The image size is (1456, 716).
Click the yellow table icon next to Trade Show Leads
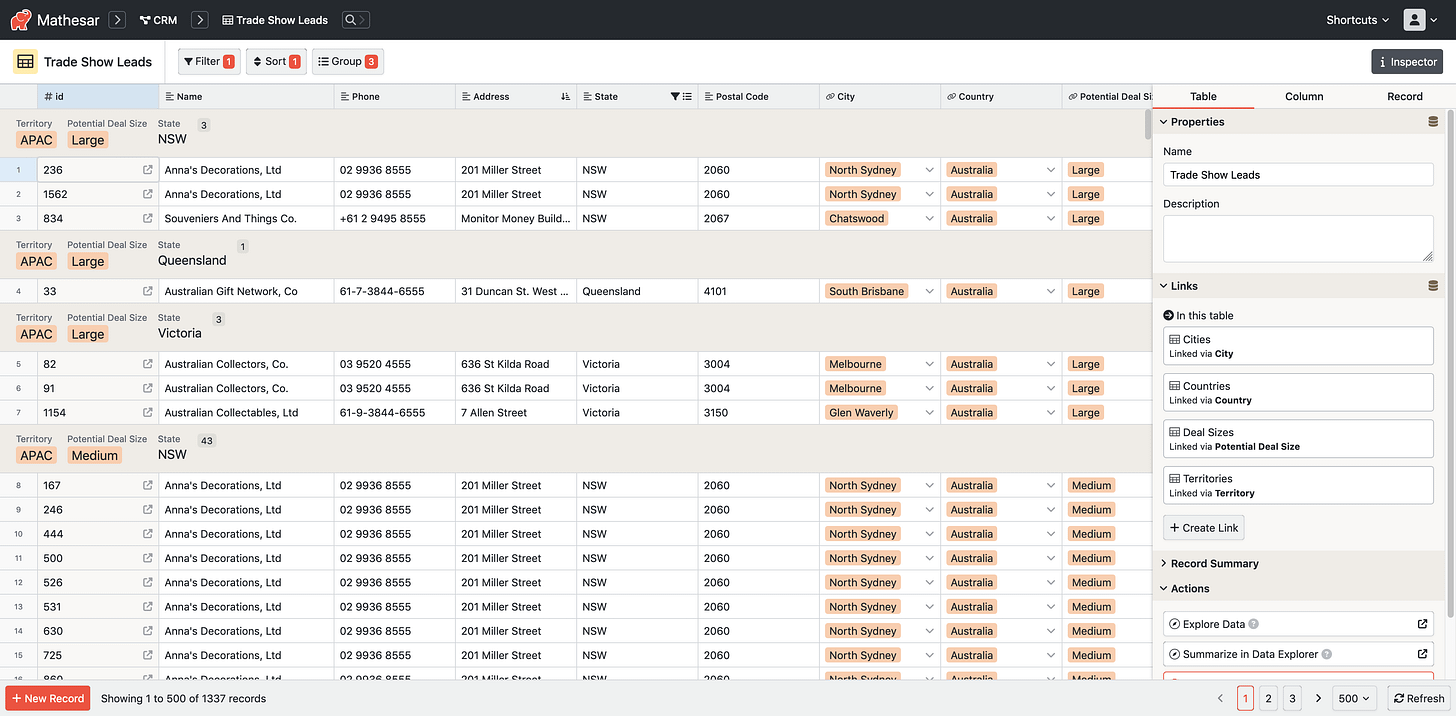tap(24, 61)
